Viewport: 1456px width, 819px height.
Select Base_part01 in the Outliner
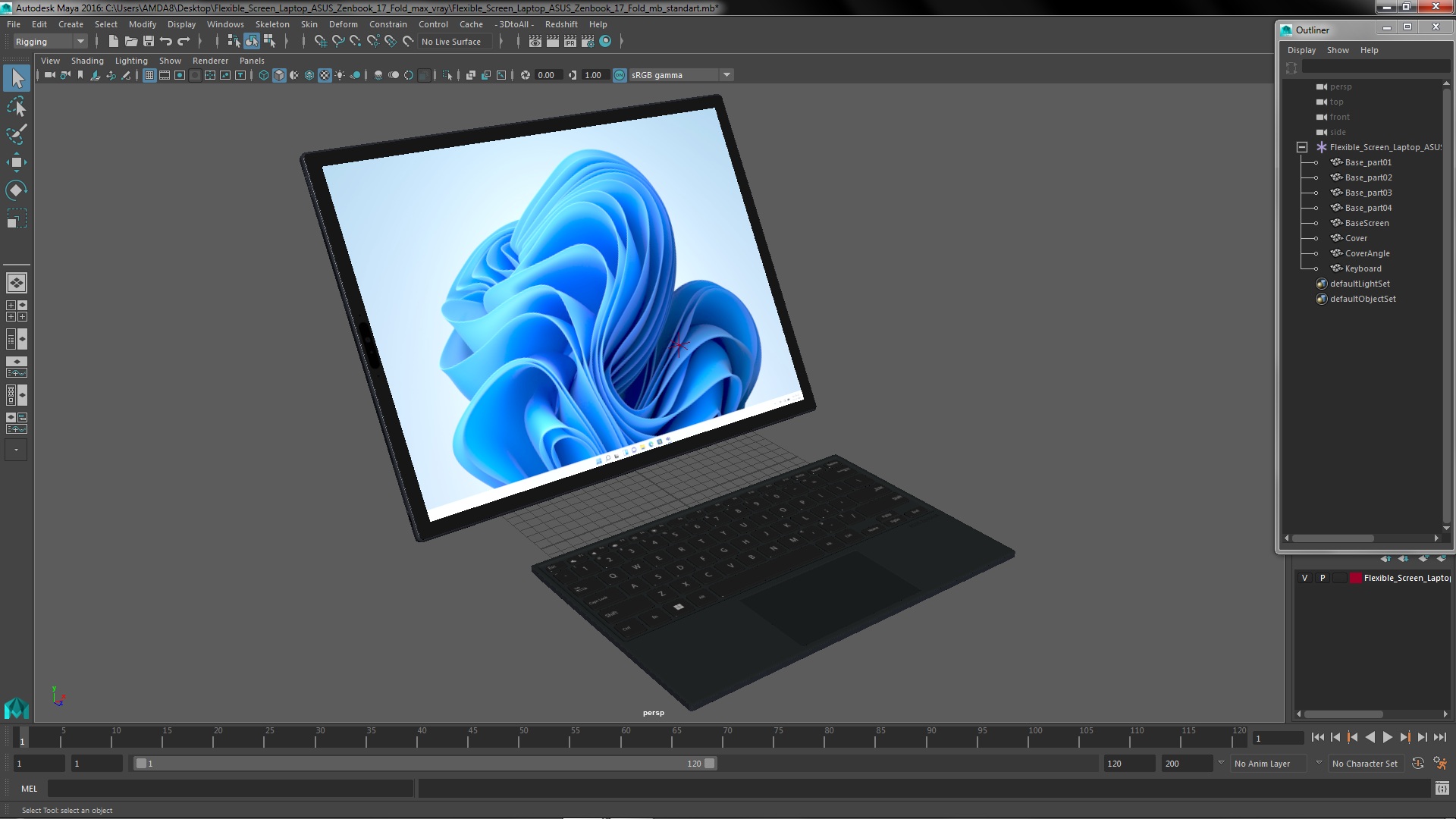(1368, 162)
